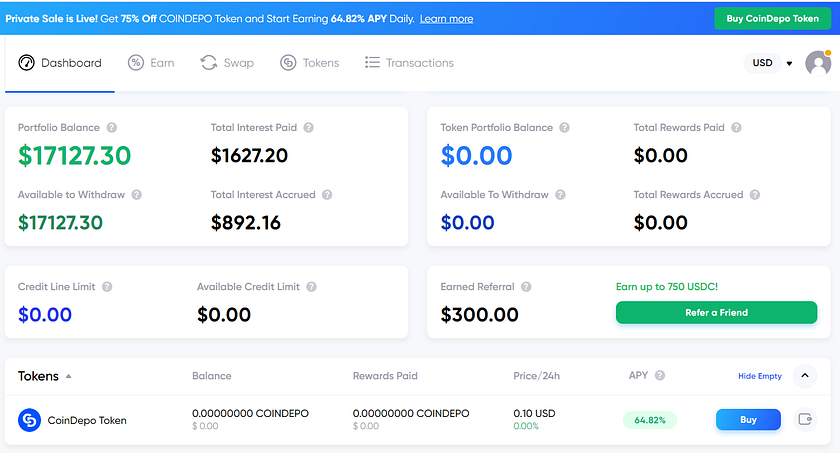
Task: Switch to the Earn tab
Action: coord(151,63)
